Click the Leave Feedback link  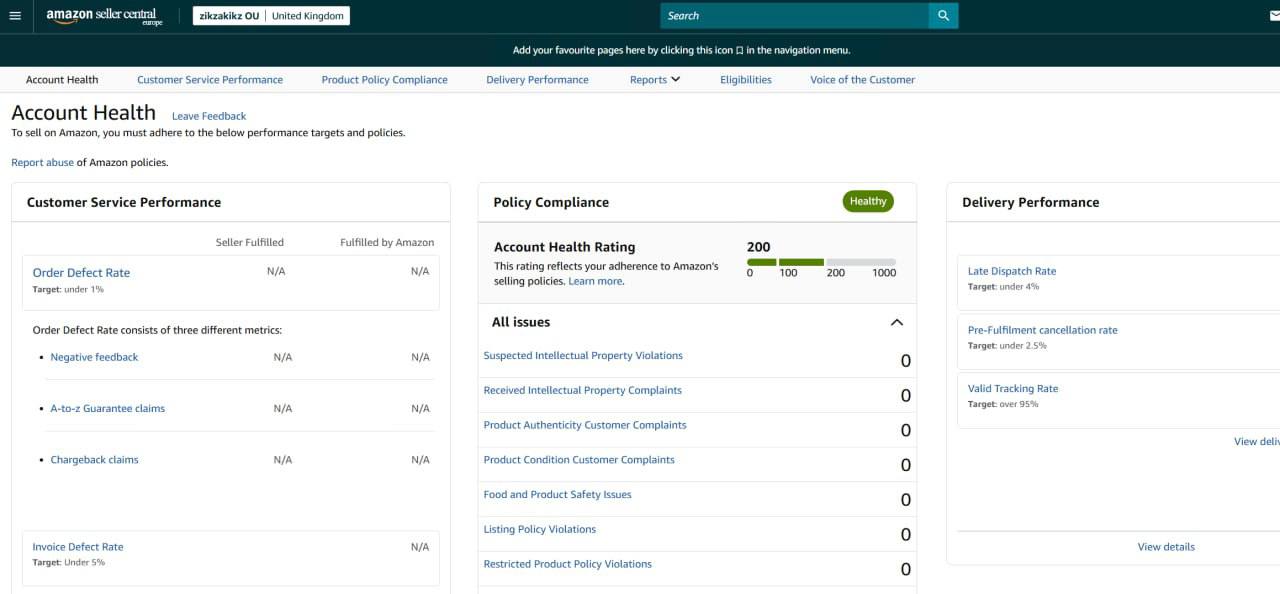[209, 116]
